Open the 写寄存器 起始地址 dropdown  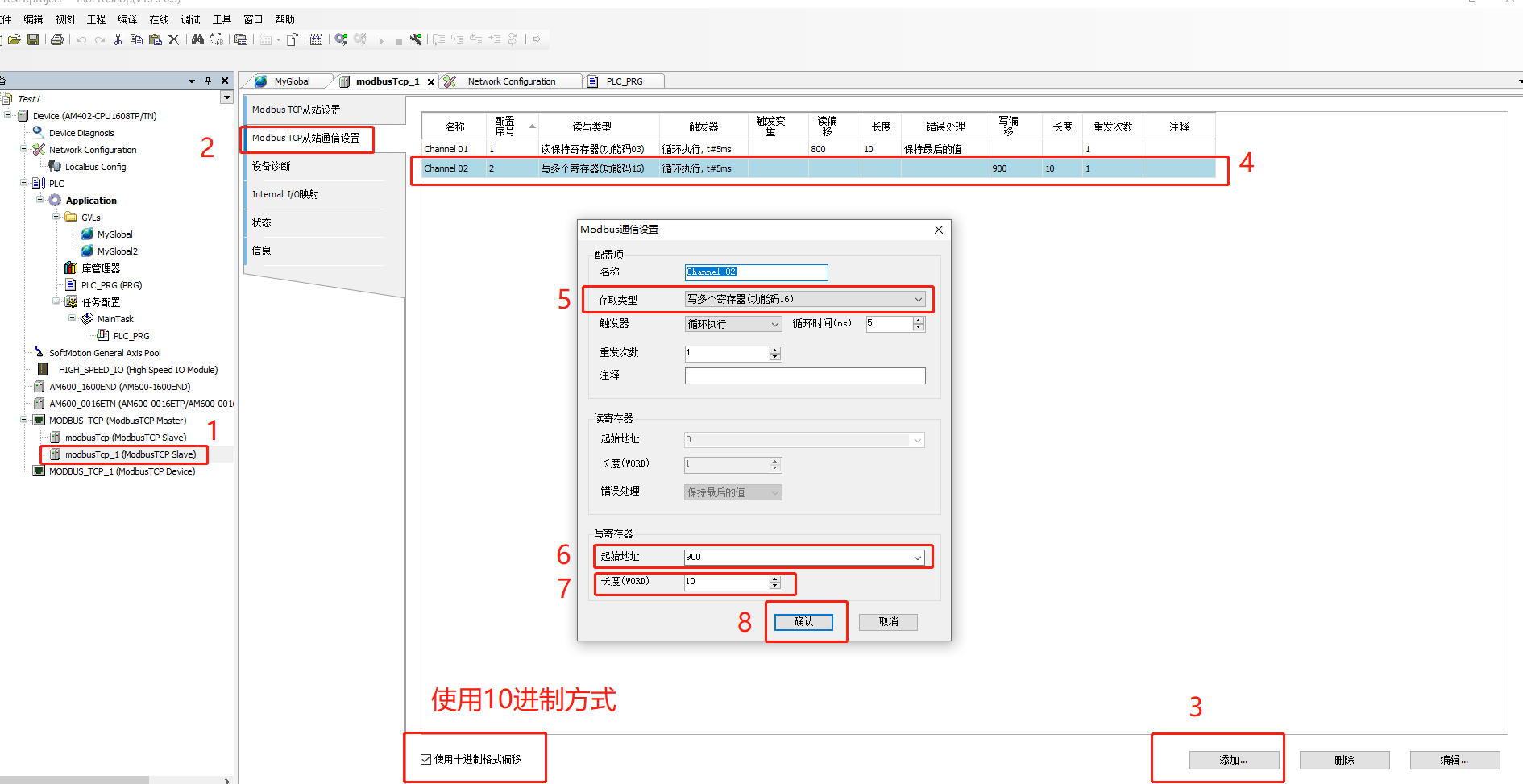pos(918,558)
